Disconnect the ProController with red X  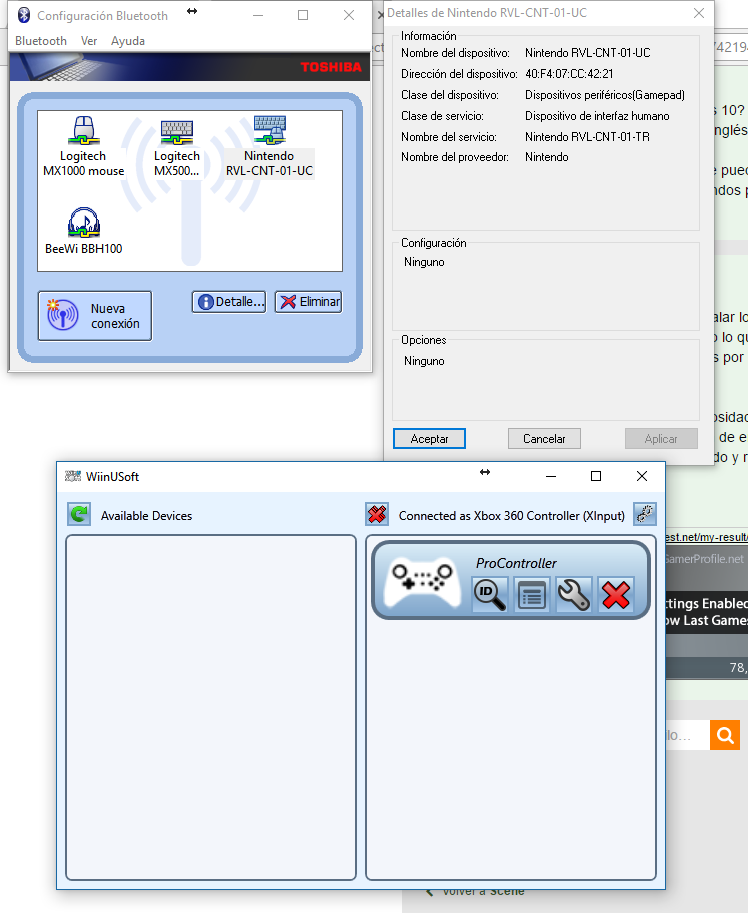pyautogui.click(x=616, y=594)
